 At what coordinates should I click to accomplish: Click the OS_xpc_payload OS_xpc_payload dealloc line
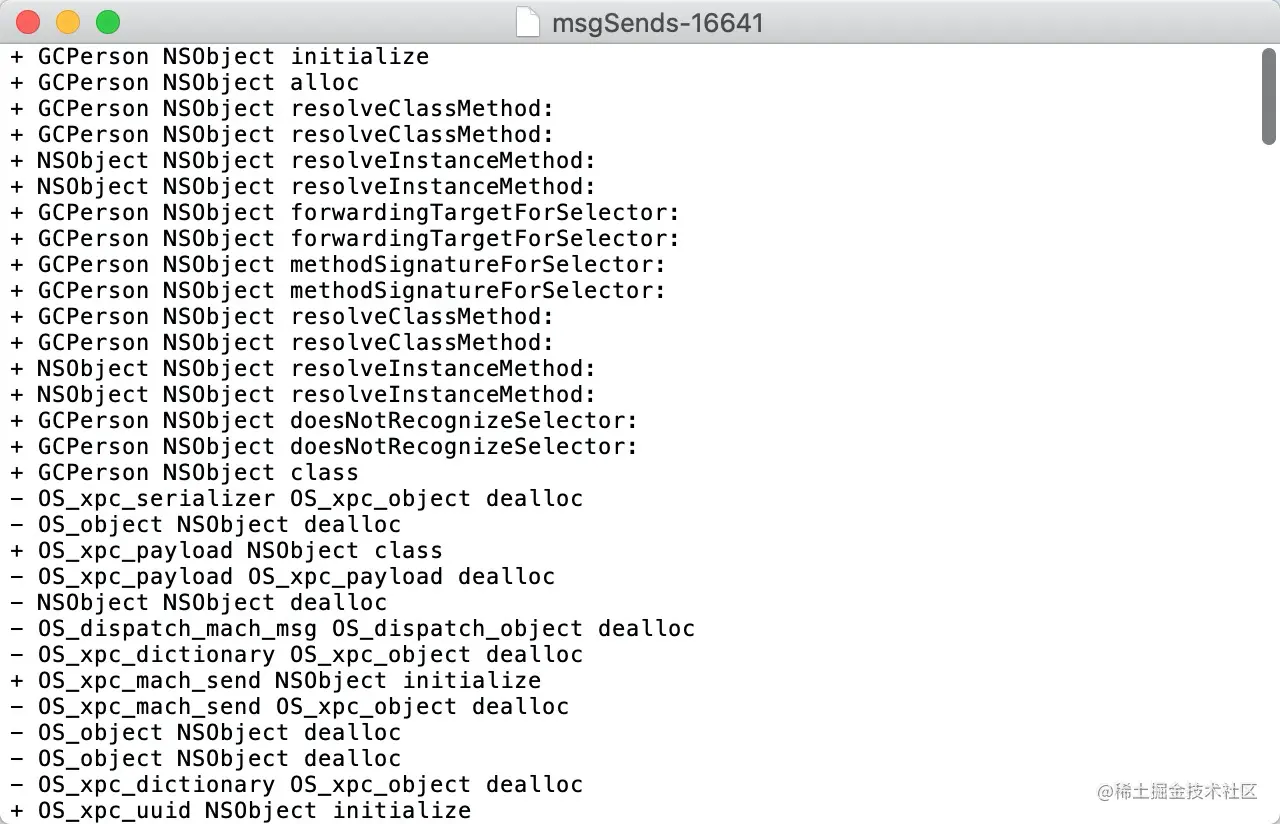(283, 576)
